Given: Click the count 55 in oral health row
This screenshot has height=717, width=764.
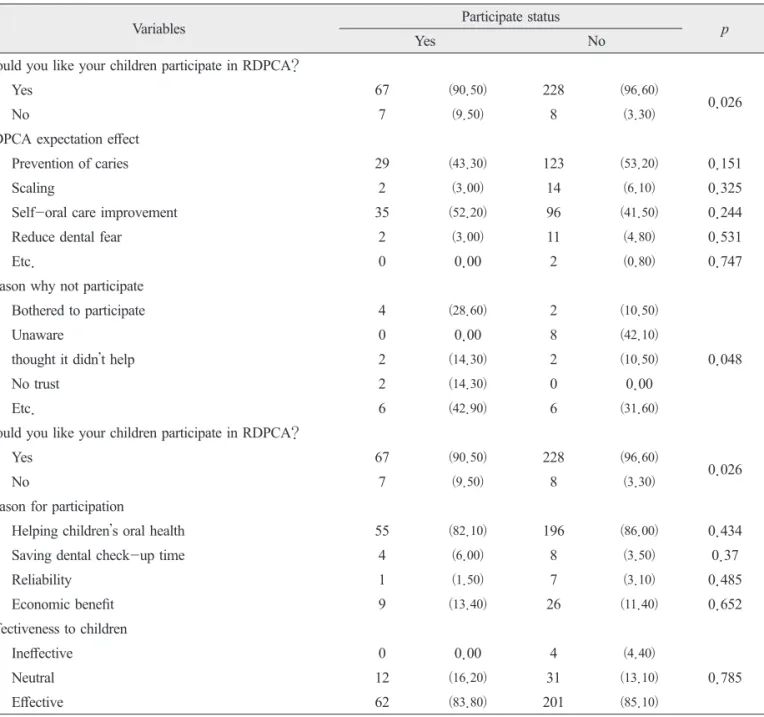Looking at the screenshot, I should point(382,530).
